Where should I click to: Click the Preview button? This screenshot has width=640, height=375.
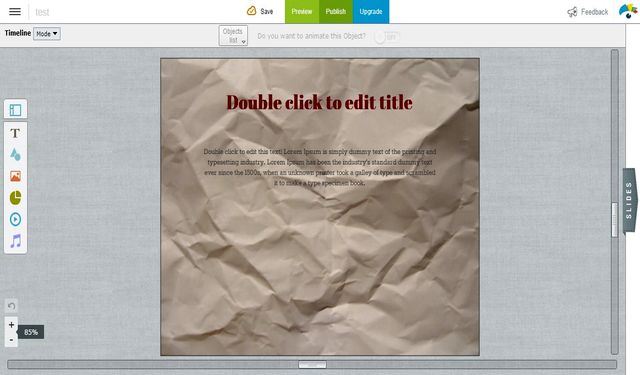pyautogui.click(x=302, y=11)
